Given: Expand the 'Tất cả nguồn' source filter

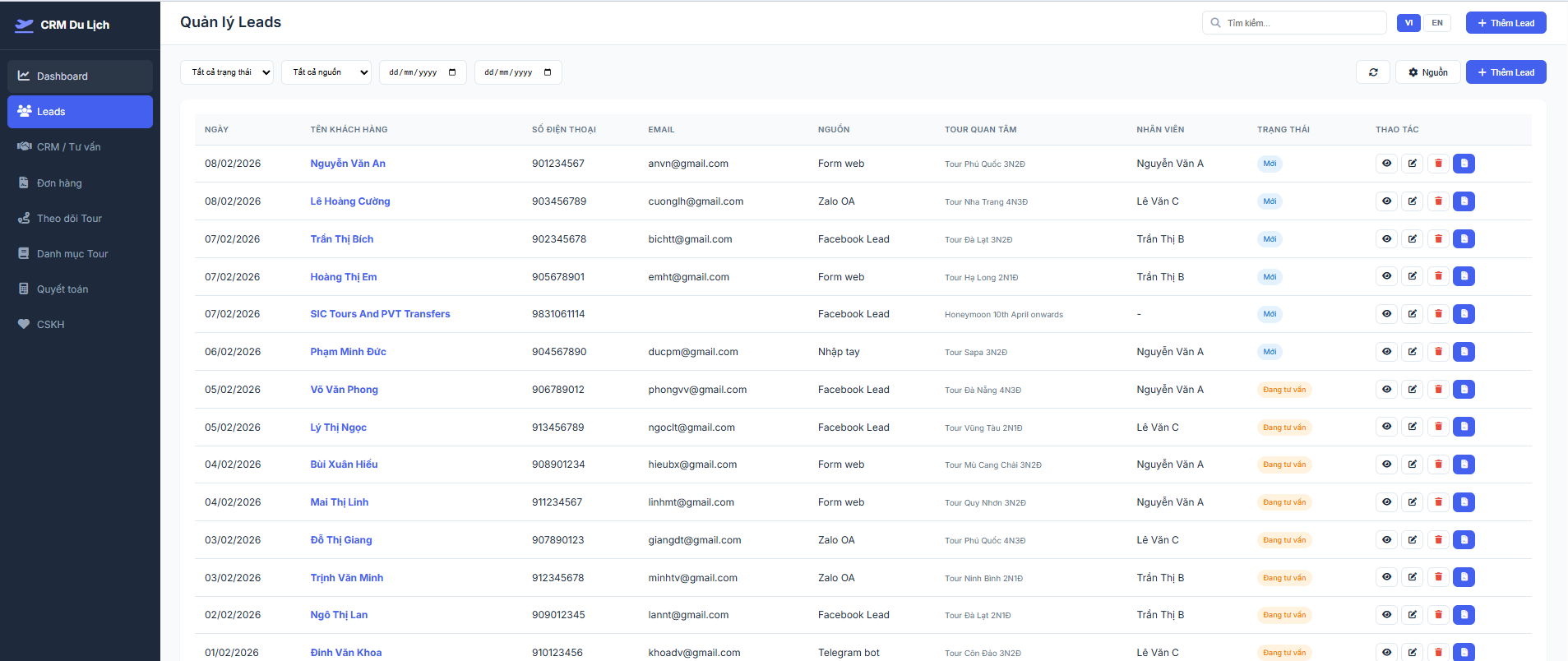Looking at the screenshot, I should click(x=326, y=72).
